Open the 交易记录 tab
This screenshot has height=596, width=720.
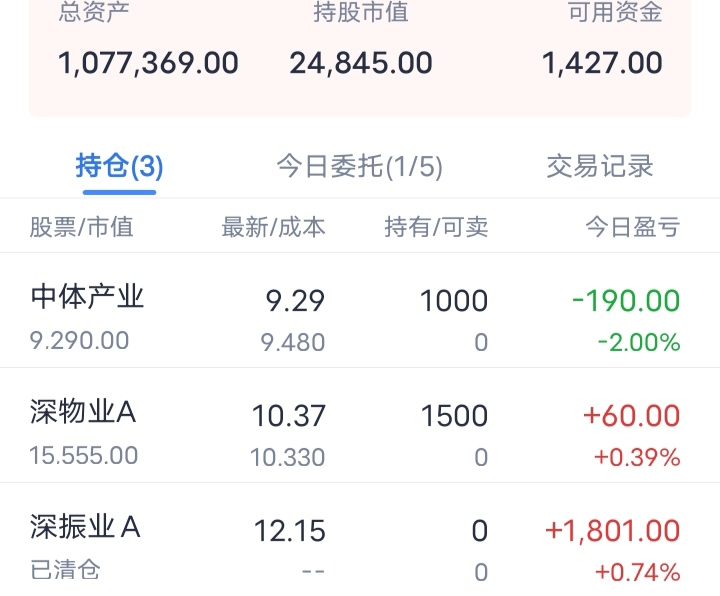[x=600, y=166]
